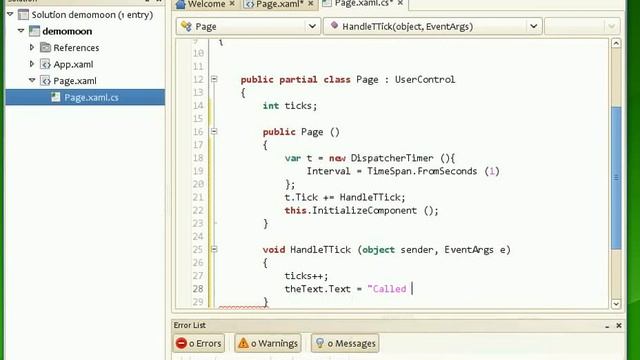
Task: Close the Page.xaml* tab
Action: click(311, 3)
